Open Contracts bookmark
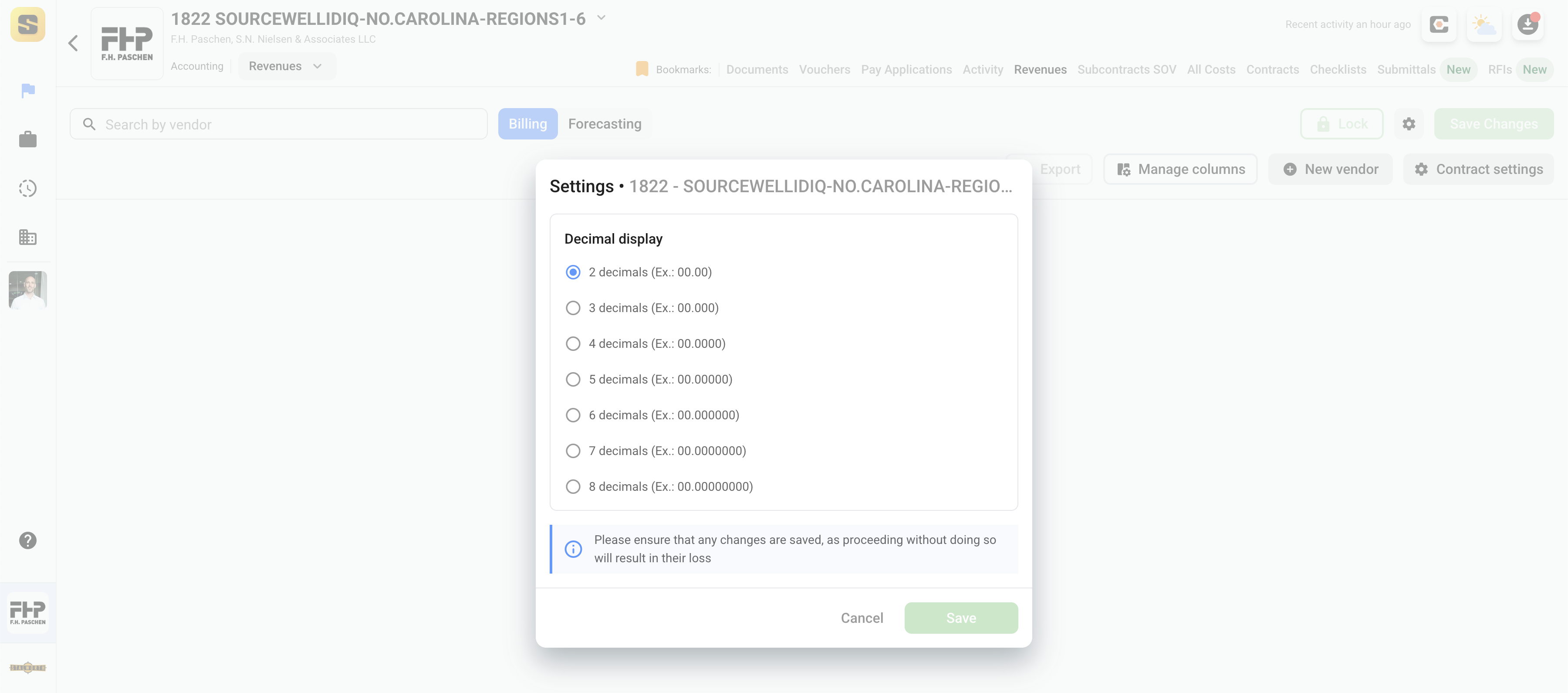The width and height of the screenshot is (1568, 693). tap(1273, 69)
